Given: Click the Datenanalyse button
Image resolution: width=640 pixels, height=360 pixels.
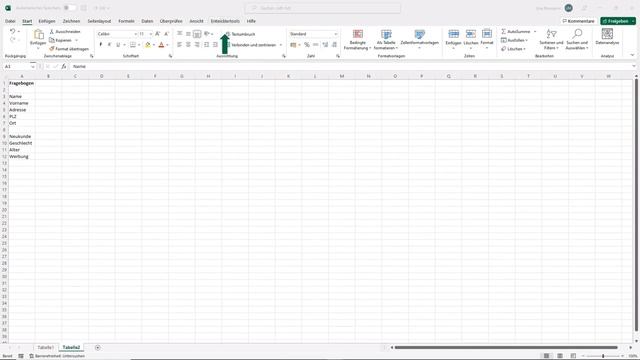Looking at the screenshot, I should pyautogui.click(x=607, y=37).
